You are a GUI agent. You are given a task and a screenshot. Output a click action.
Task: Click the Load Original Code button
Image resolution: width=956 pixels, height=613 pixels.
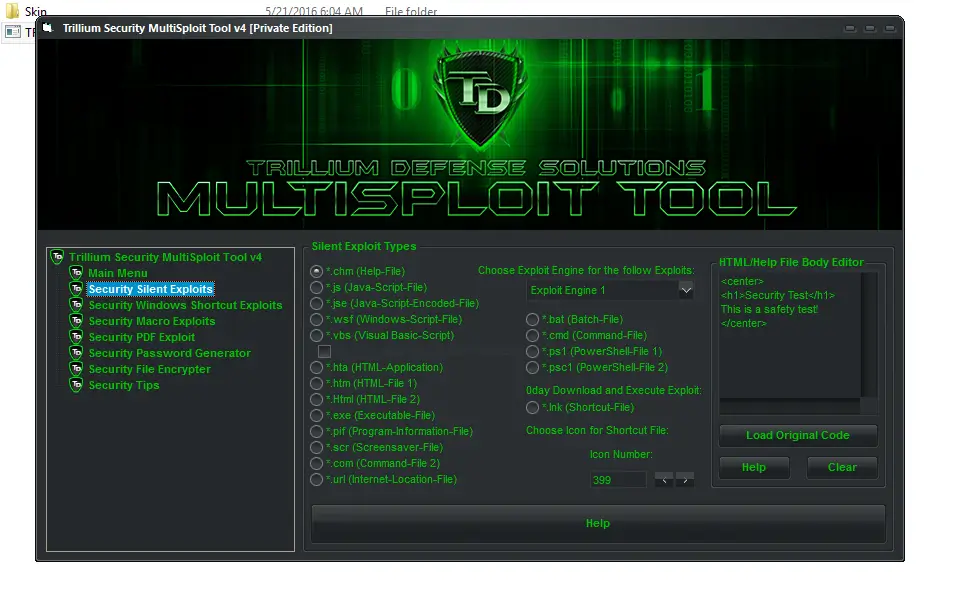coord(797,435)
